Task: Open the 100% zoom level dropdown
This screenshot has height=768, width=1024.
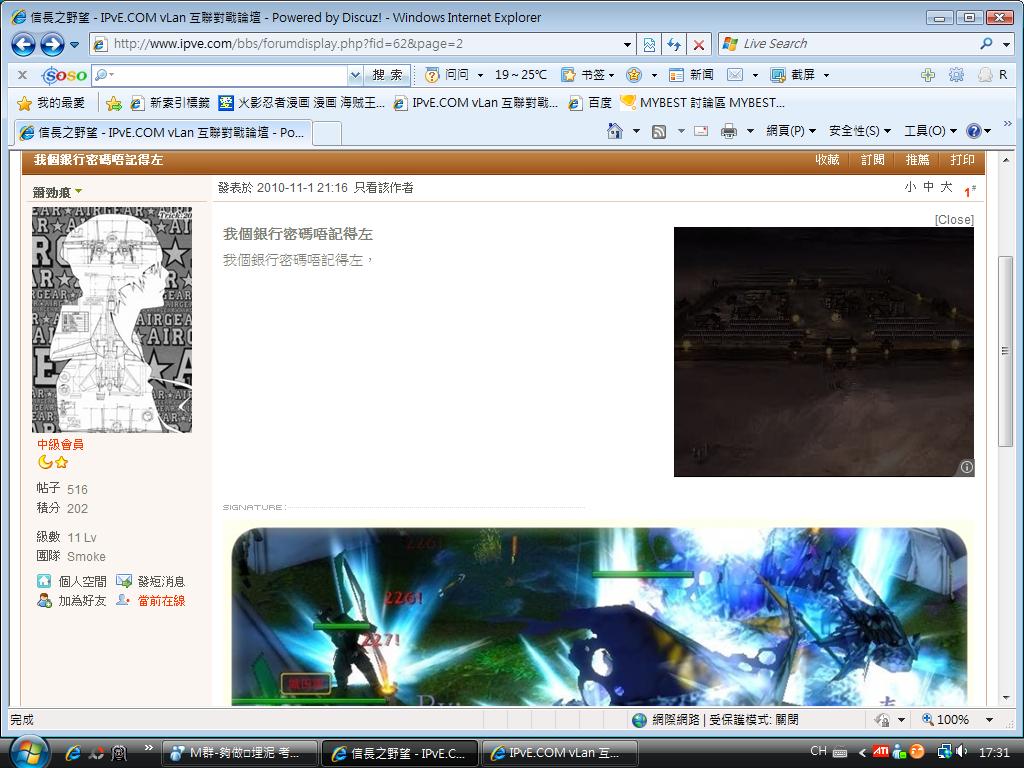Action: pos(989,719)
